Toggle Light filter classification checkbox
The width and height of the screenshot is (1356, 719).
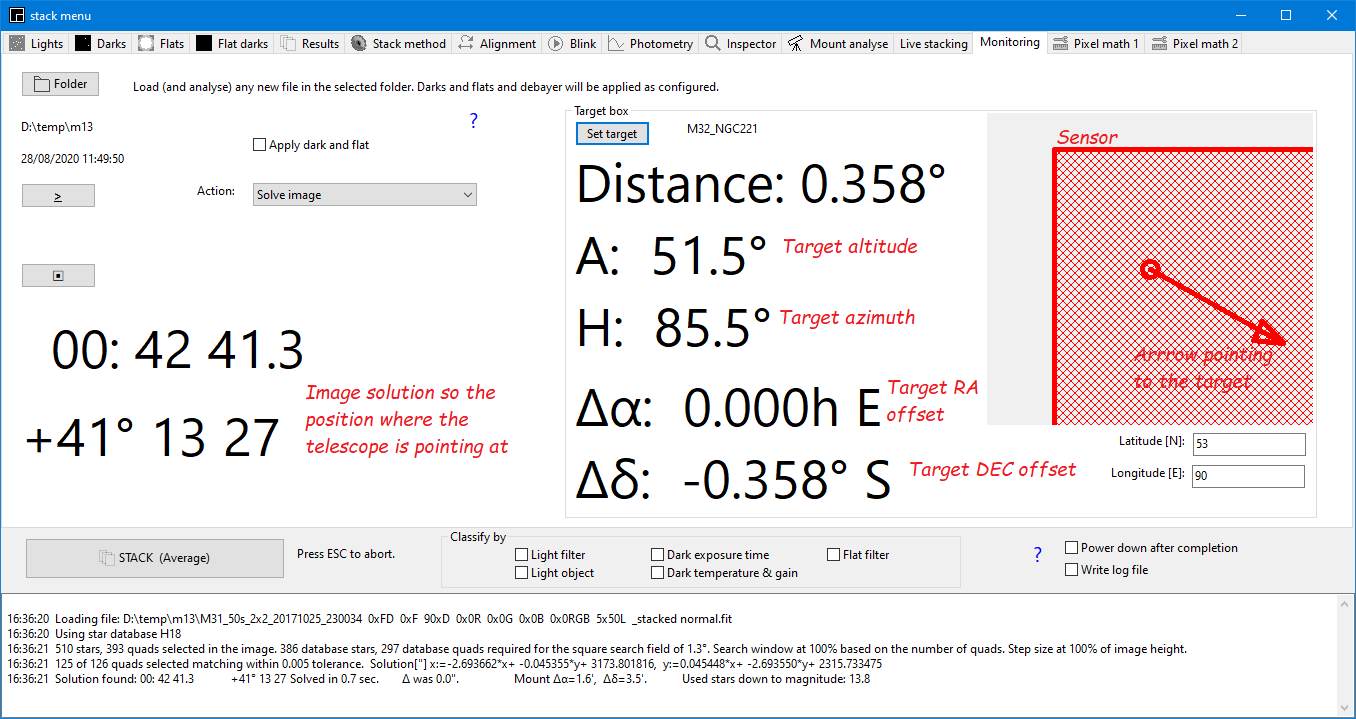(x=521, y=555)
